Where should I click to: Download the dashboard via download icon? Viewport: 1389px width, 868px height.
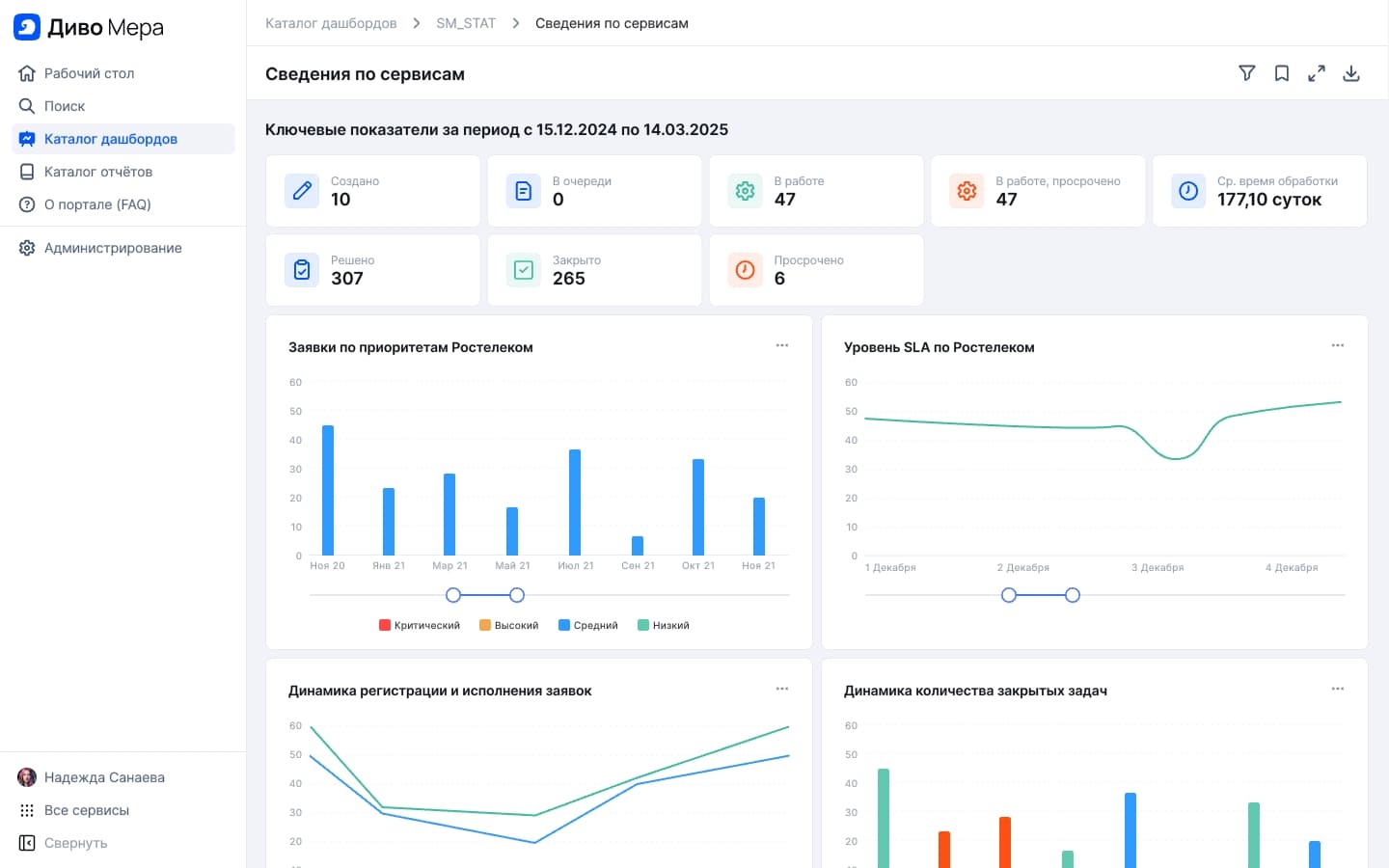click(x=1351, y=73)
